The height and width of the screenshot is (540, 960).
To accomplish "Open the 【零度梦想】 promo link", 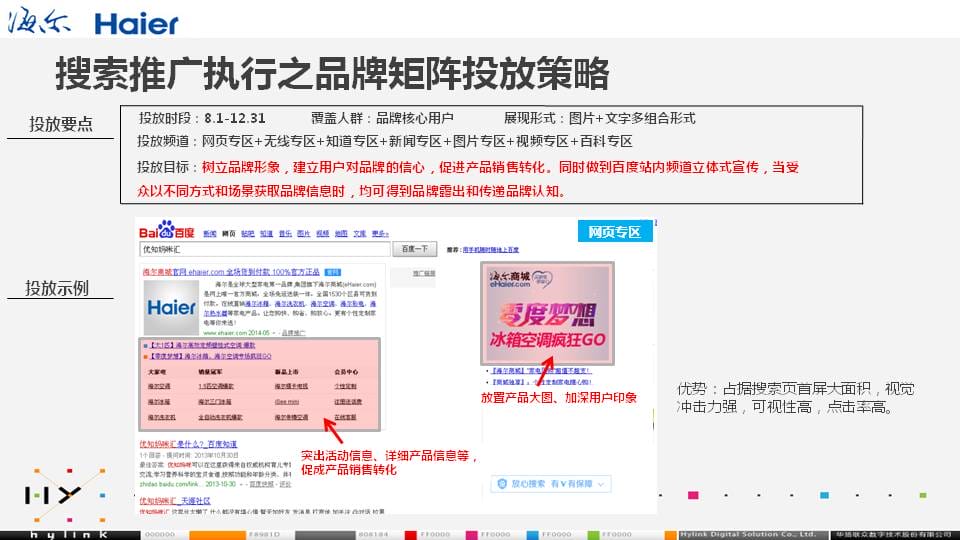I will coord(211,356).
